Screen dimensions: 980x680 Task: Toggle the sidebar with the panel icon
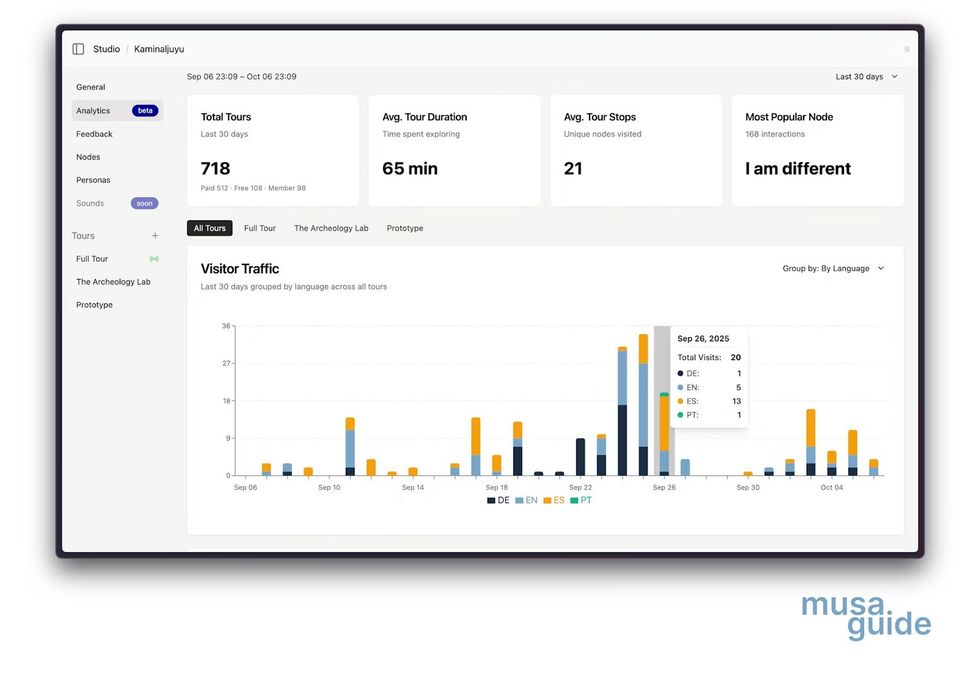(x=77, y=48)
